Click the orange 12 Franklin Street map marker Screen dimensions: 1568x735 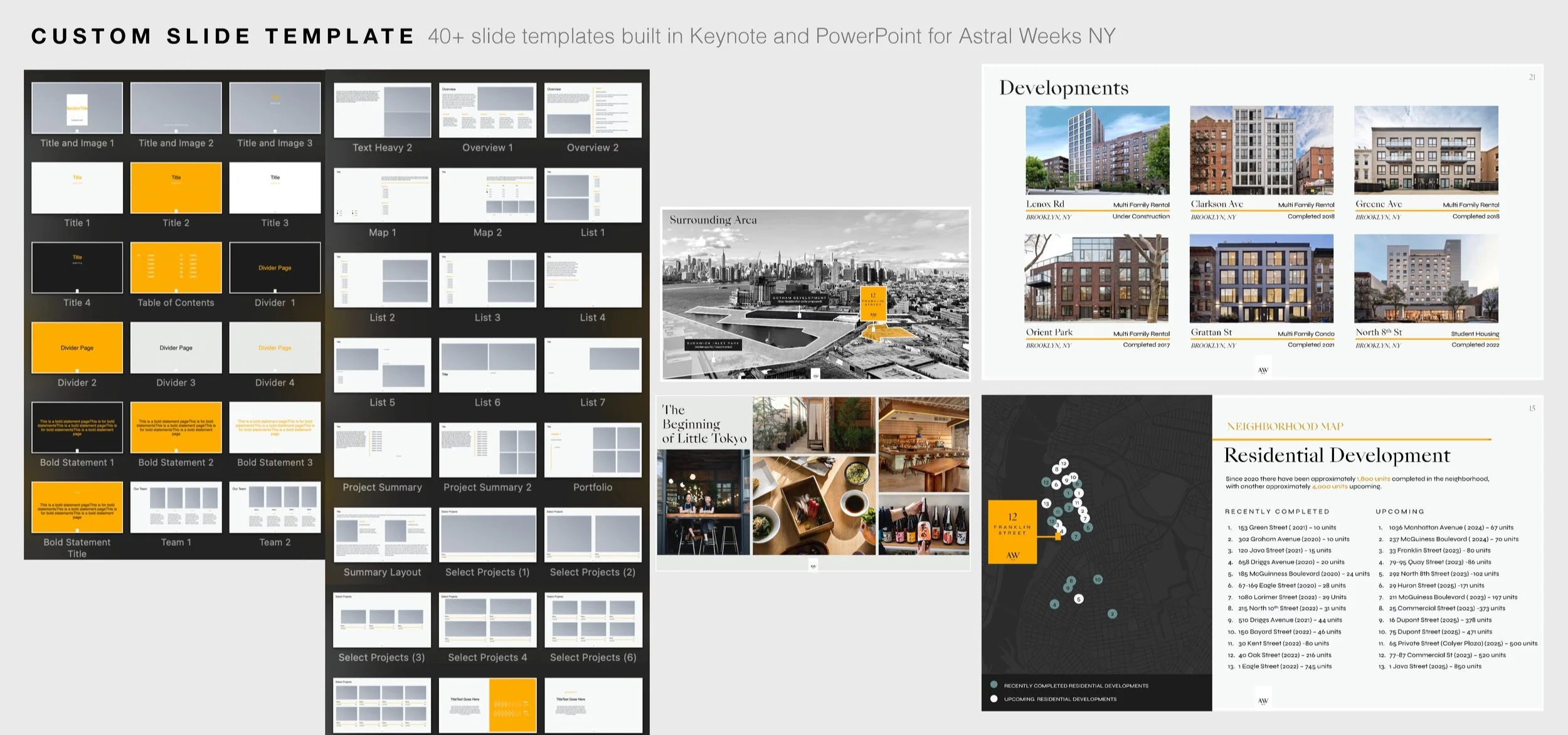click(x=1012, y=532)
